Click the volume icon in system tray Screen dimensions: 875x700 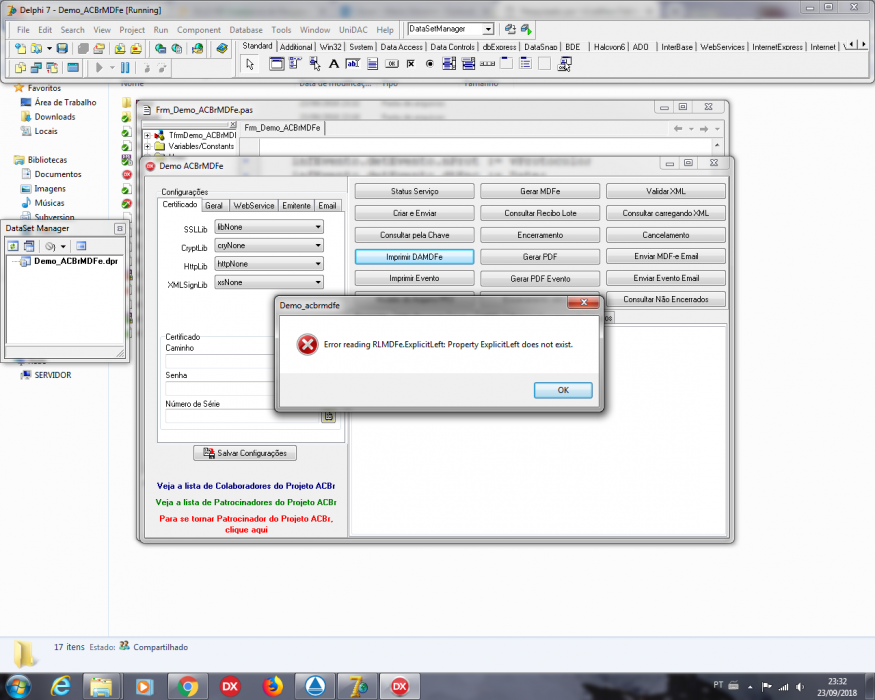click(x=800, y=687)
